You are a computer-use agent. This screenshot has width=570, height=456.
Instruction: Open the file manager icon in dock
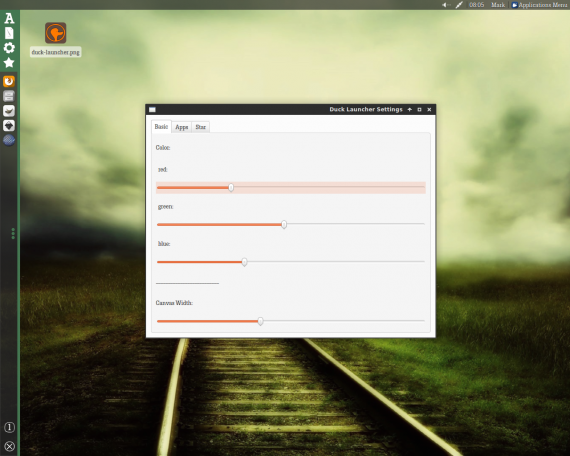tap(9, 96)
